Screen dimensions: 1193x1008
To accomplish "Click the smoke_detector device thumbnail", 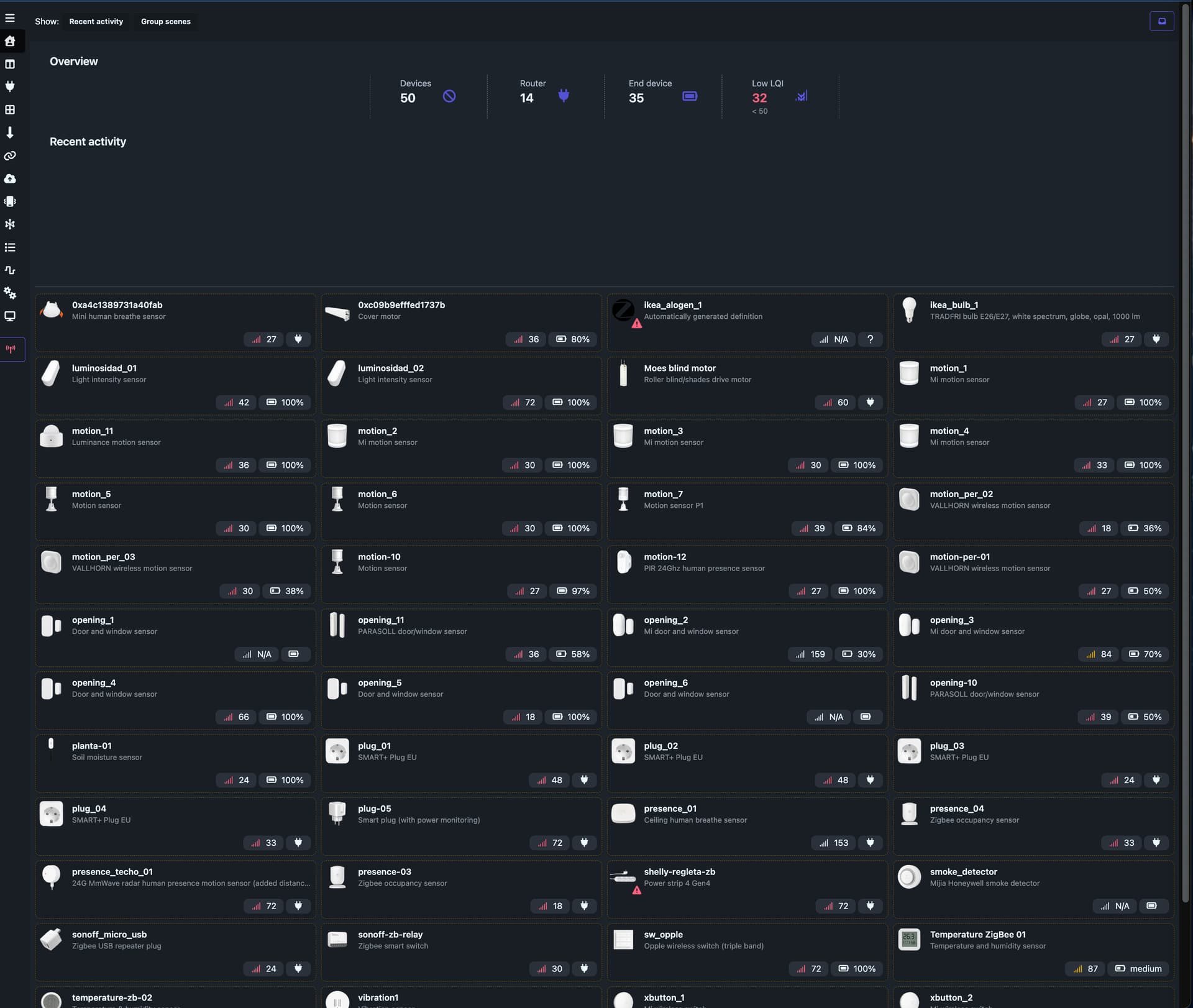I will (x=909, y=877).
